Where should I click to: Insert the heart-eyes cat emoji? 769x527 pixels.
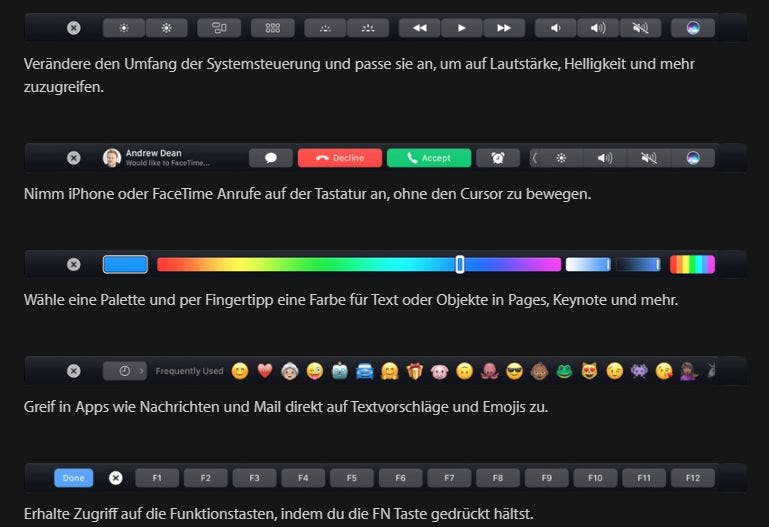(x=590, y=372)
